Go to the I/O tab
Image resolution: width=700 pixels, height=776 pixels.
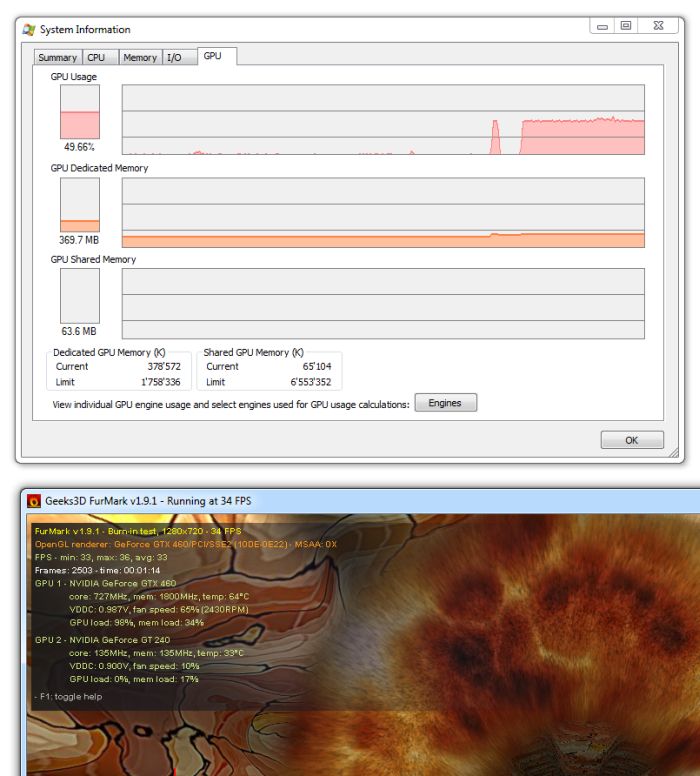tap(180, 57)
